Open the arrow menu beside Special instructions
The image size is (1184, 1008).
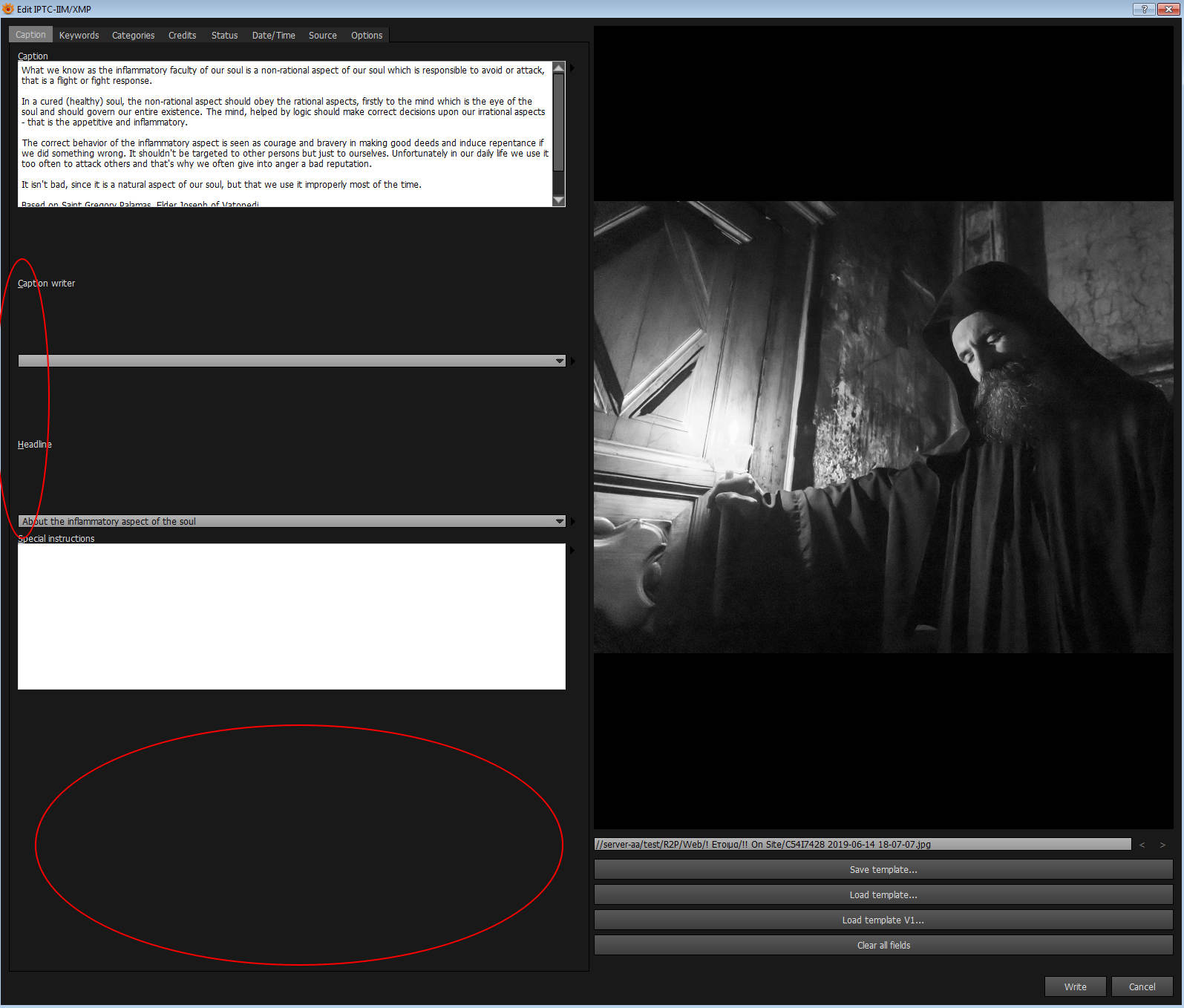point(572,550)
